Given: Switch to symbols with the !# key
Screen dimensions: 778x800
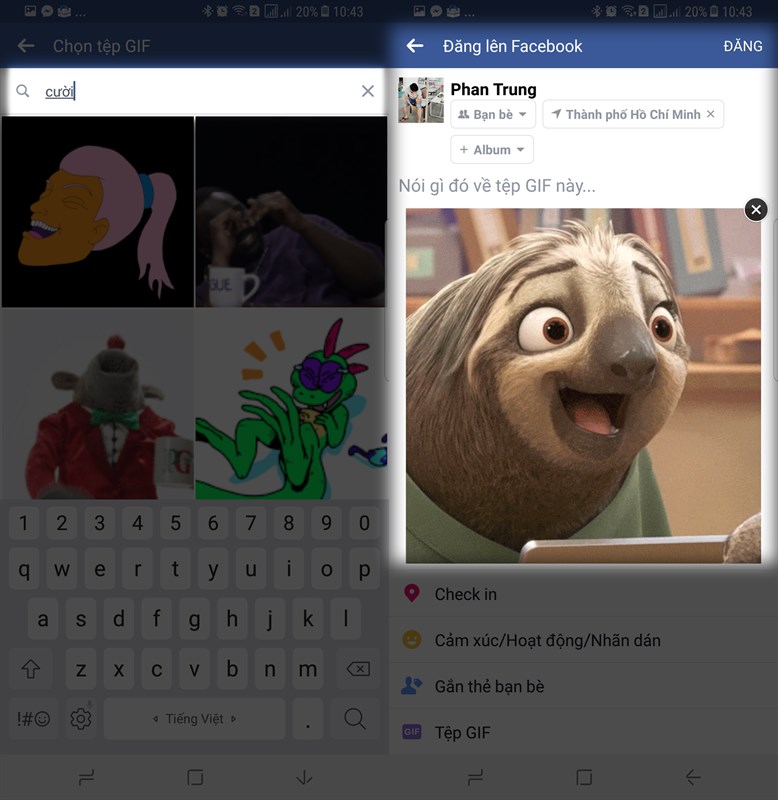Looking at the screenshot, I should point(33,718).
